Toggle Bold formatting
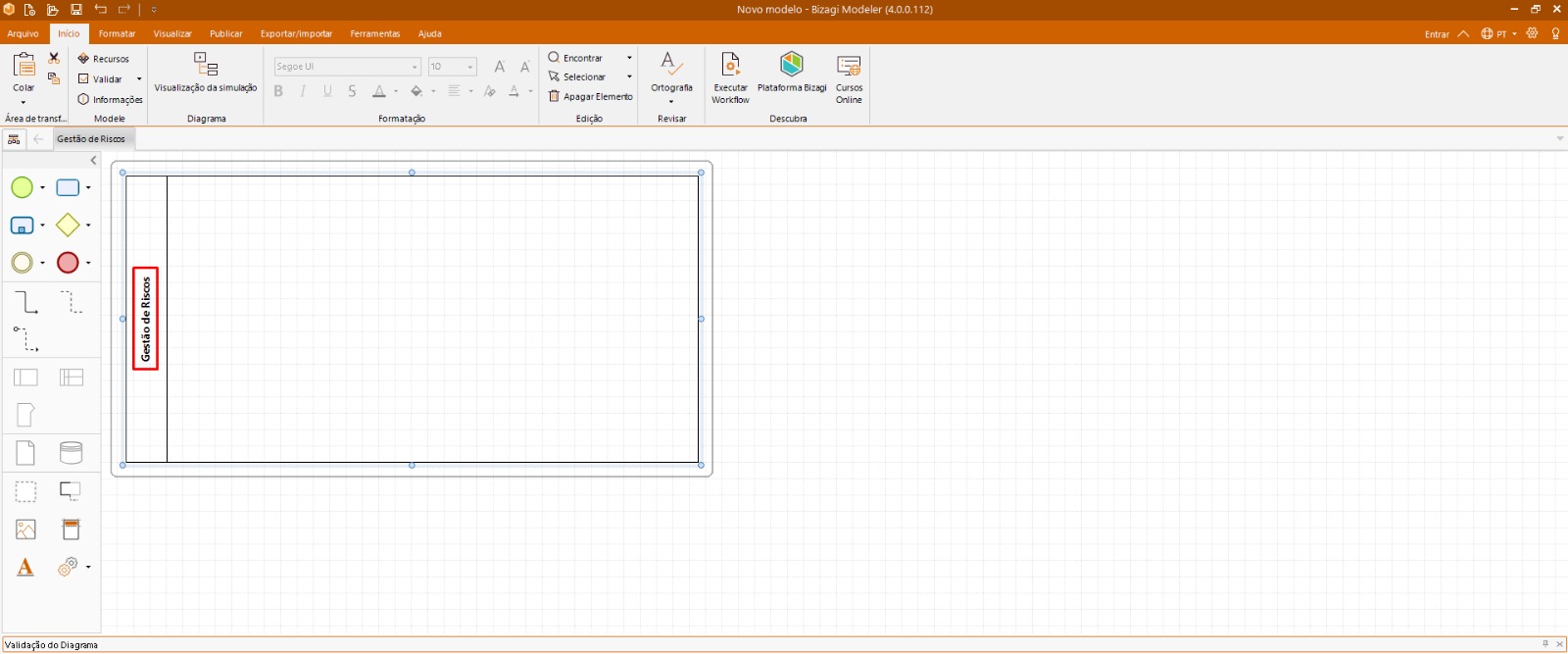Screen dimensions: 1568x654 (278, 91)
